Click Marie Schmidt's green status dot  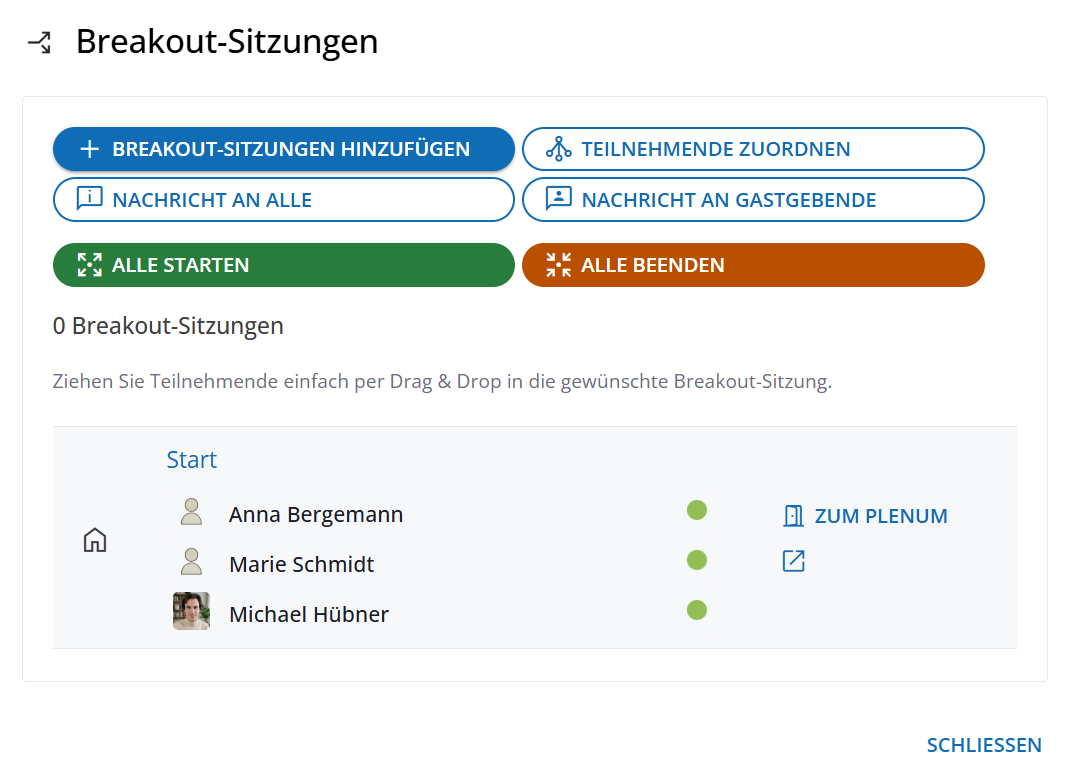coord(697,560)
